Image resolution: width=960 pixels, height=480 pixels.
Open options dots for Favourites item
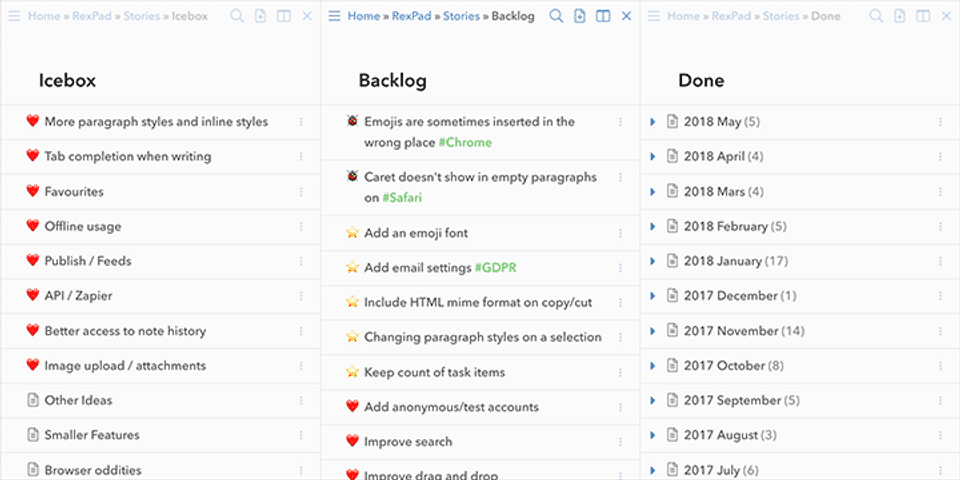pyautogui.click(x=300, y=192)
